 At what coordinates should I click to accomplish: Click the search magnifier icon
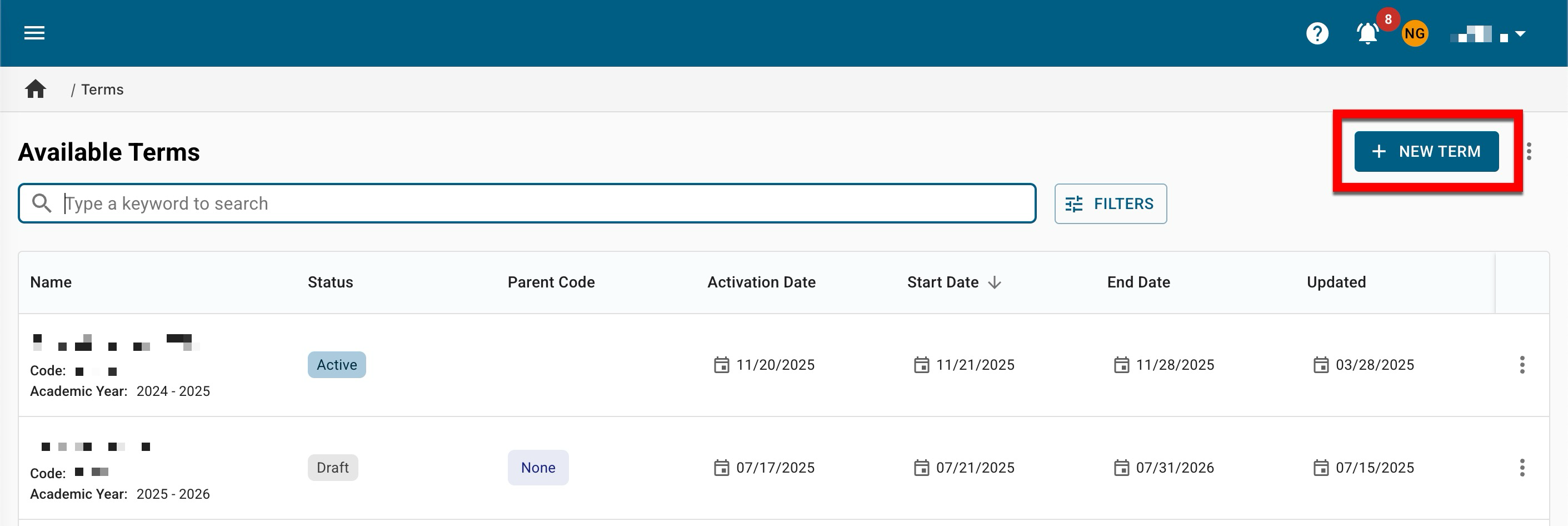(41, 204)
